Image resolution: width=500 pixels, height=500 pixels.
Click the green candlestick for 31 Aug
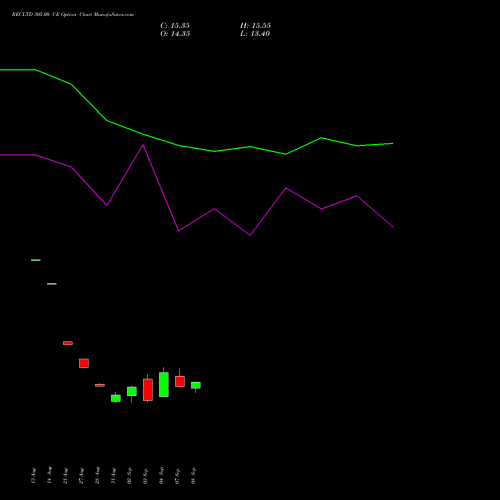point(116,398)
